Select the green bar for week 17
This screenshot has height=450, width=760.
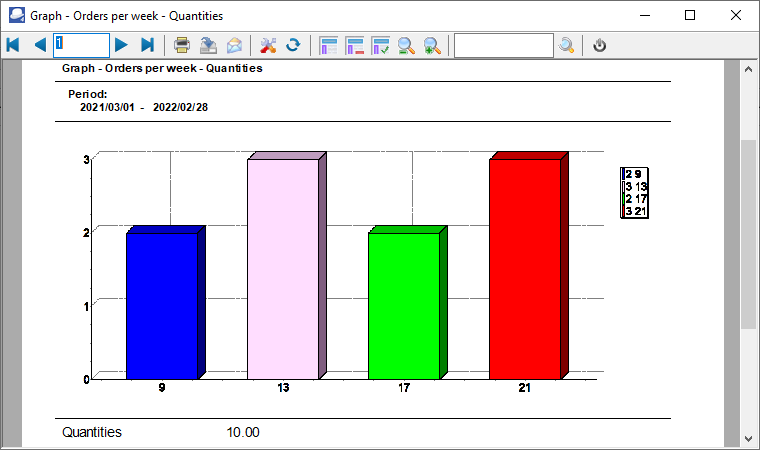tap(404, 305)
